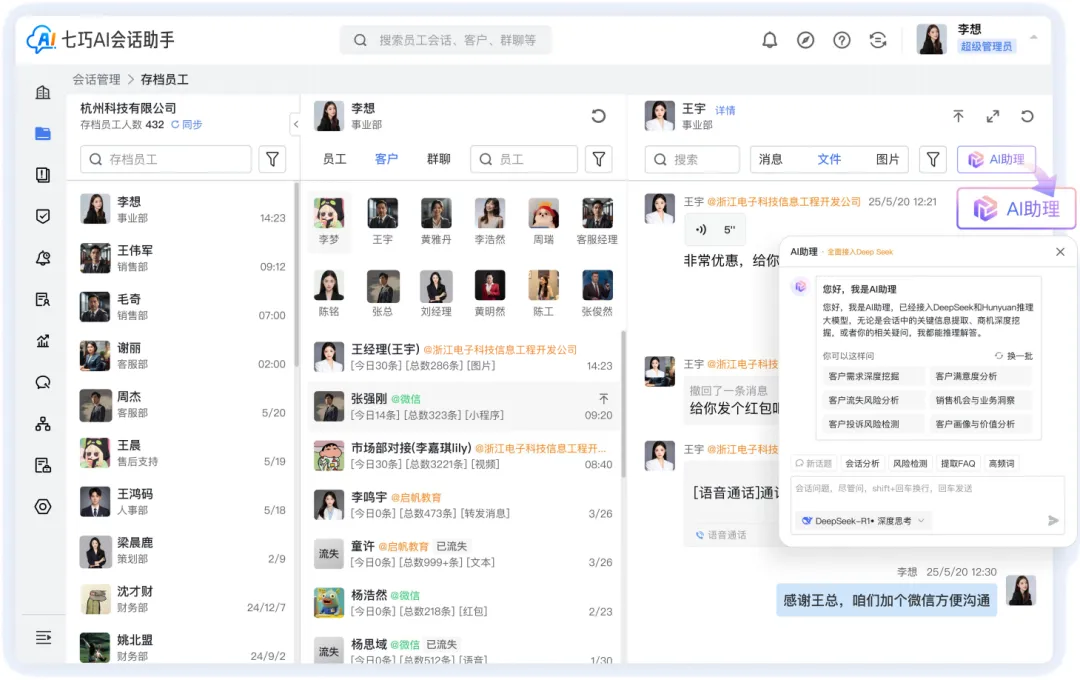
Task: Refresh the 李想 customer list panel
Action: coord(598,116)
